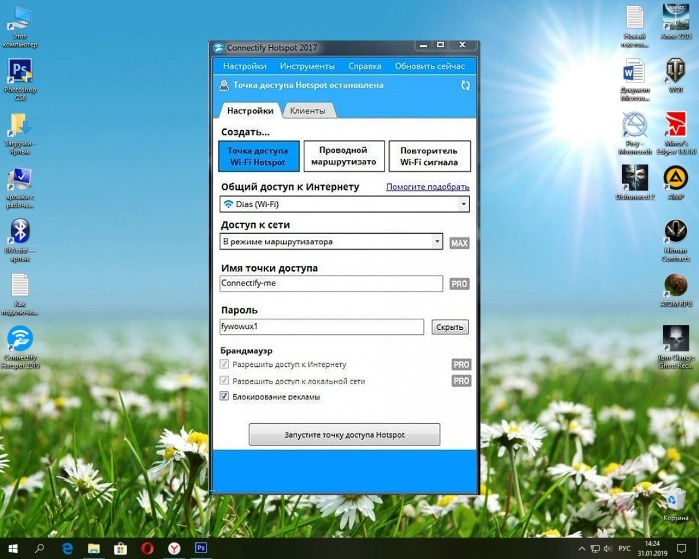Open the 'Помогите подобрать' link

tap(428, 187)
